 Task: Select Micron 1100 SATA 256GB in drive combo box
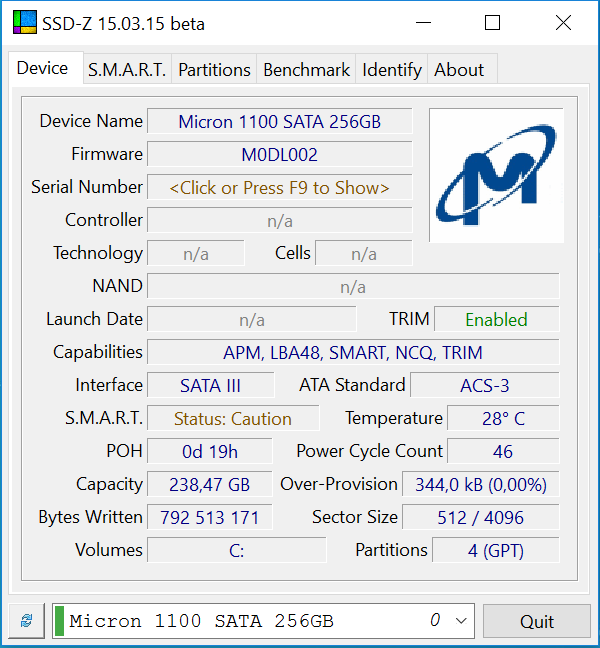coord(263,621)
